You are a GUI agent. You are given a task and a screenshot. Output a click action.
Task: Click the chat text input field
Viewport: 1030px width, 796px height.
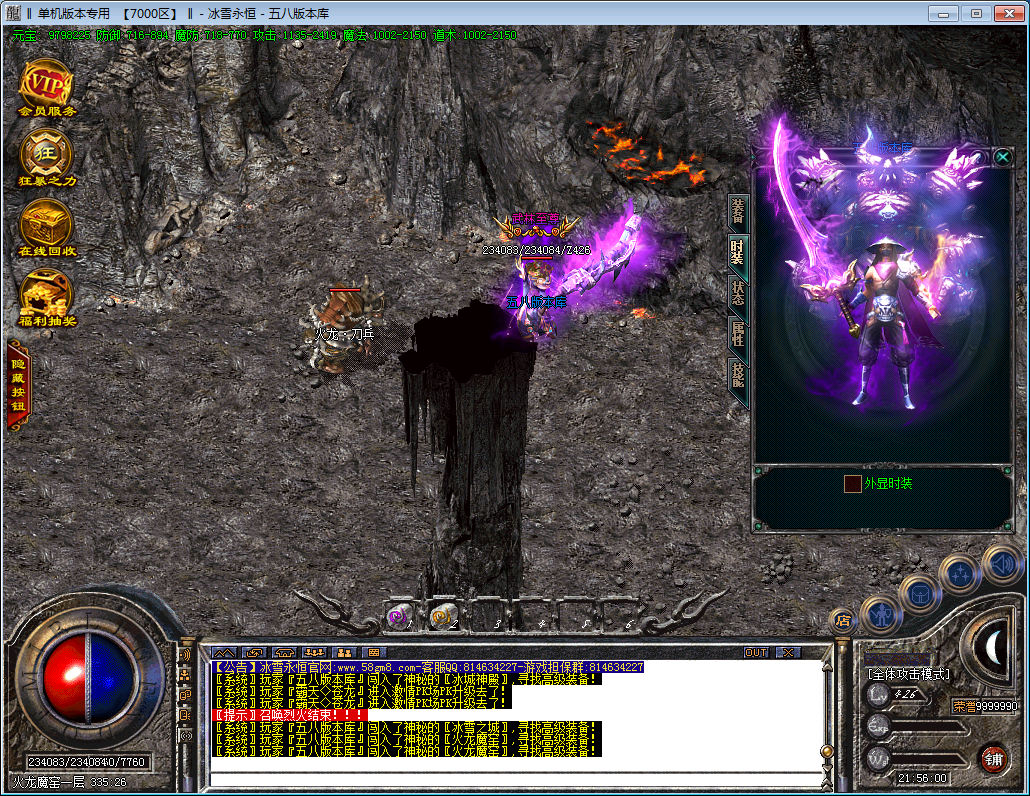tap(516, 780)
